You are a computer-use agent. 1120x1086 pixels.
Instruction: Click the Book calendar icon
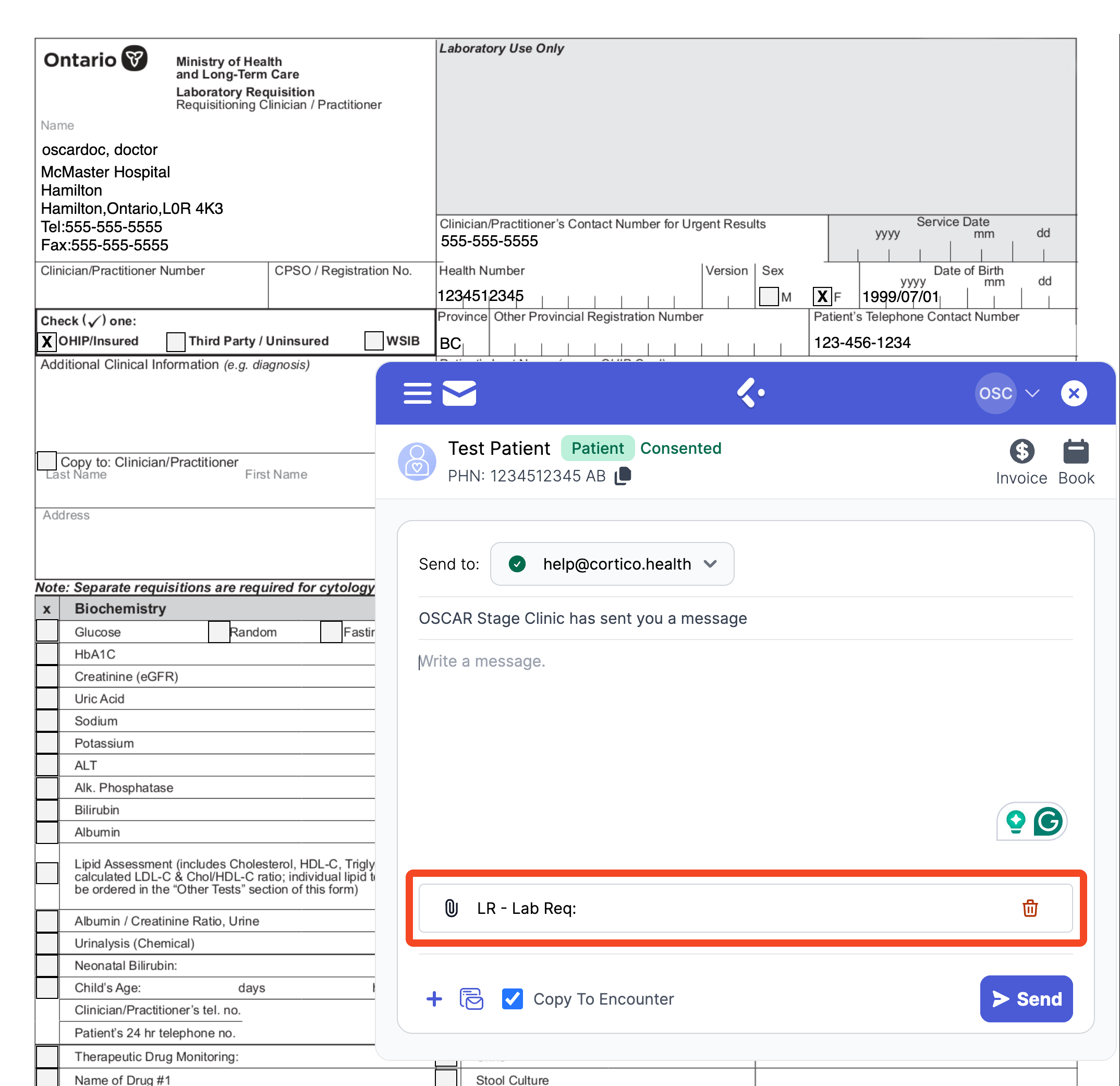(x=1076, y=452)
